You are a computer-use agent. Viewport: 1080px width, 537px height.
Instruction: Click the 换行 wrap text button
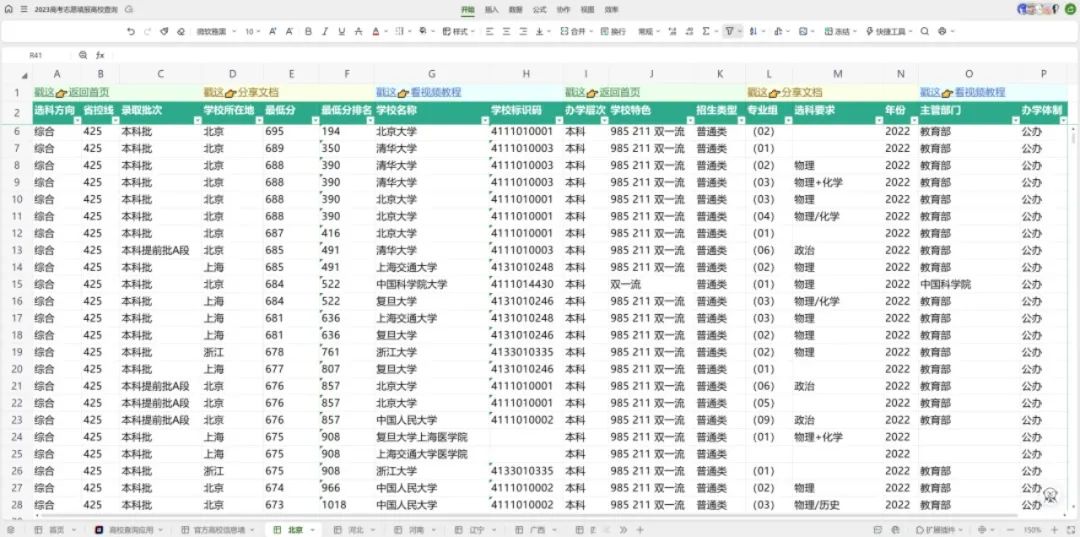click(613, 32)
